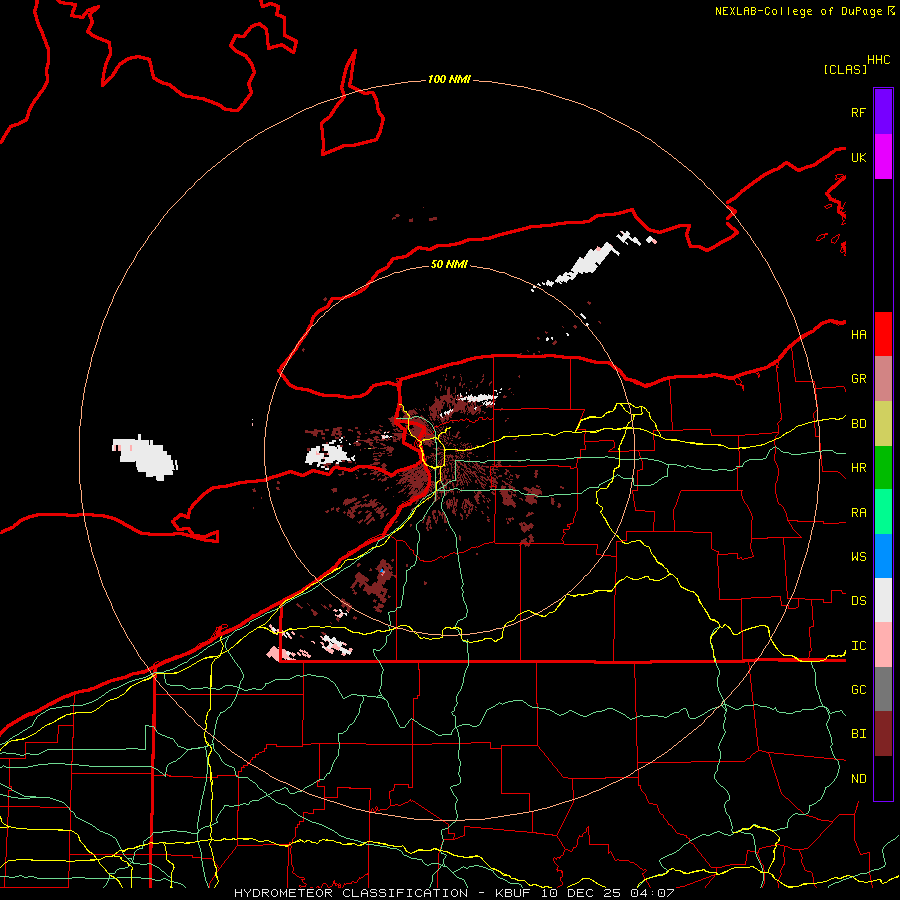Click the RA light-green legend swatch
This screenshot has height=900, width=900.
pyautogui.click(x=883, y=512)
